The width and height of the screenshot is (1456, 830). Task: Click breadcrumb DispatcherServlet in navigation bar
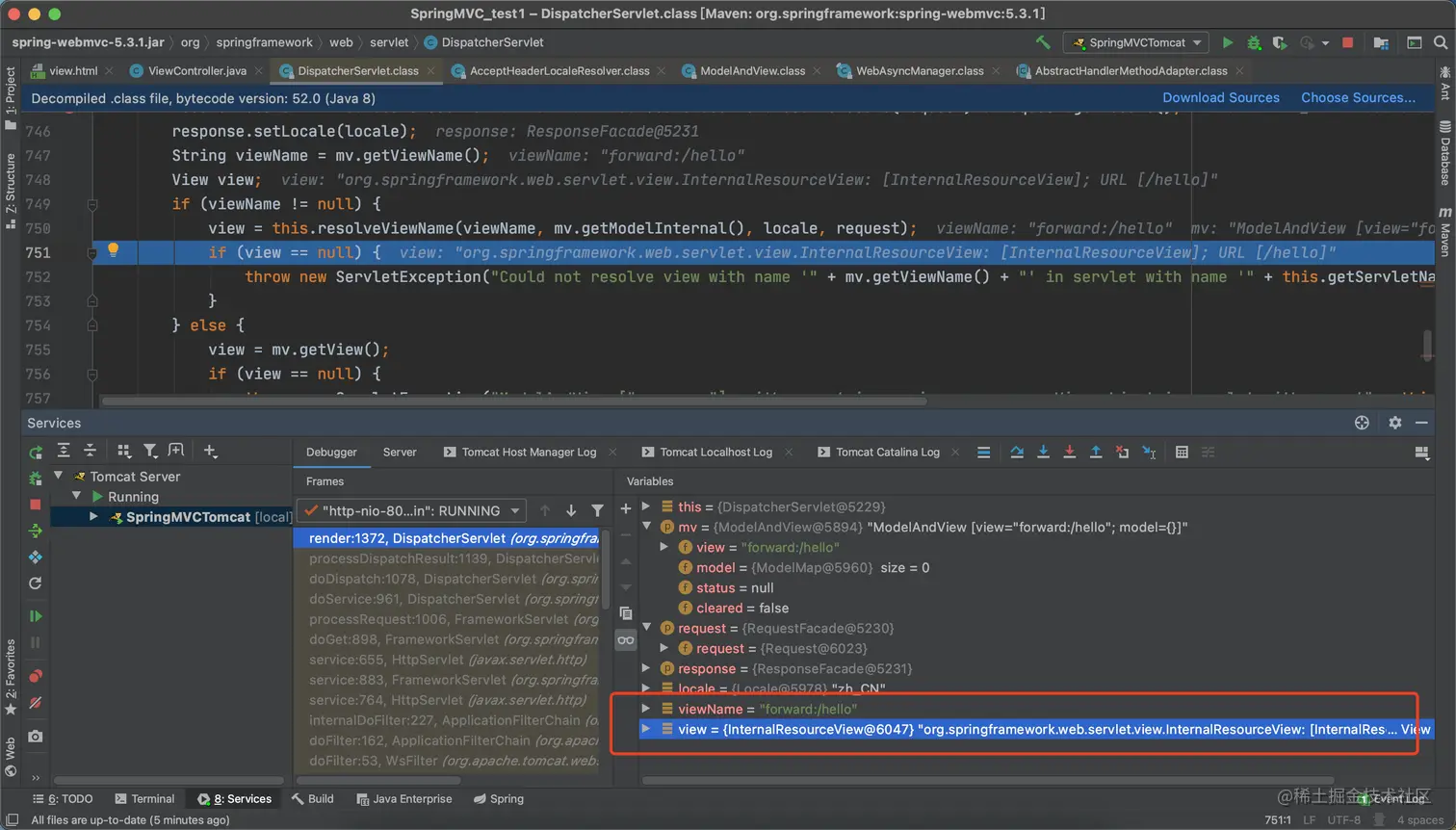[483, 42]
